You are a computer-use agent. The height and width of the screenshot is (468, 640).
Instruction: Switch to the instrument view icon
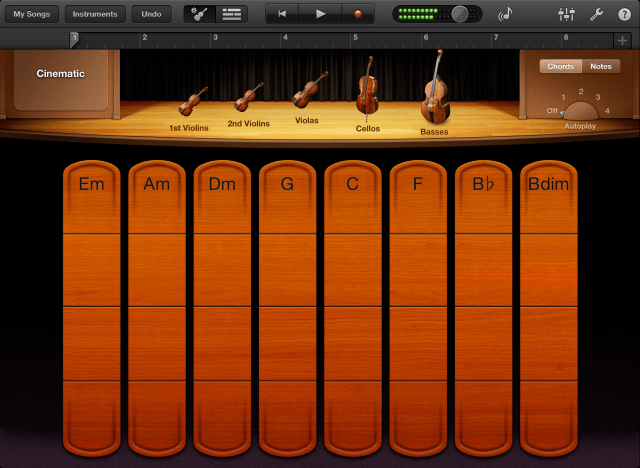[199, 14]
